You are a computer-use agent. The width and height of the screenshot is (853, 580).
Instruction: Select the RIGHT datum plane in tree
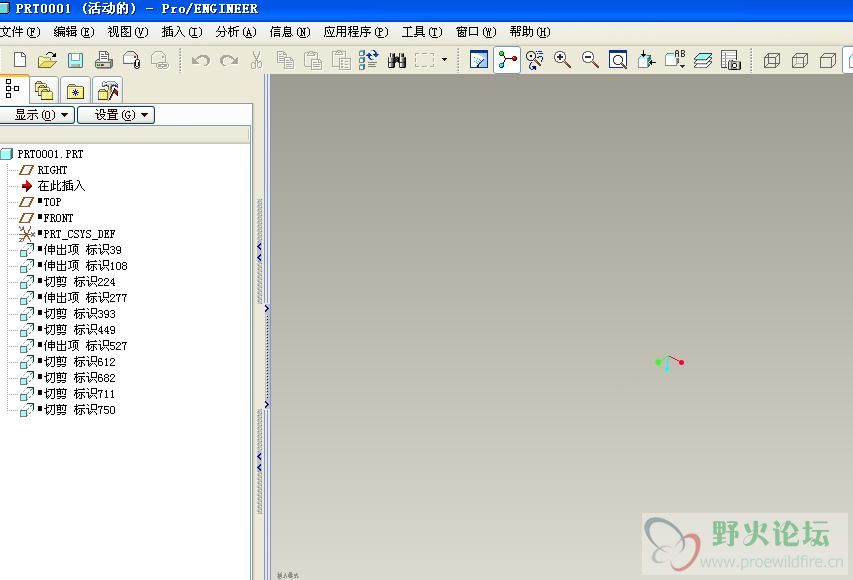(52, 170)
